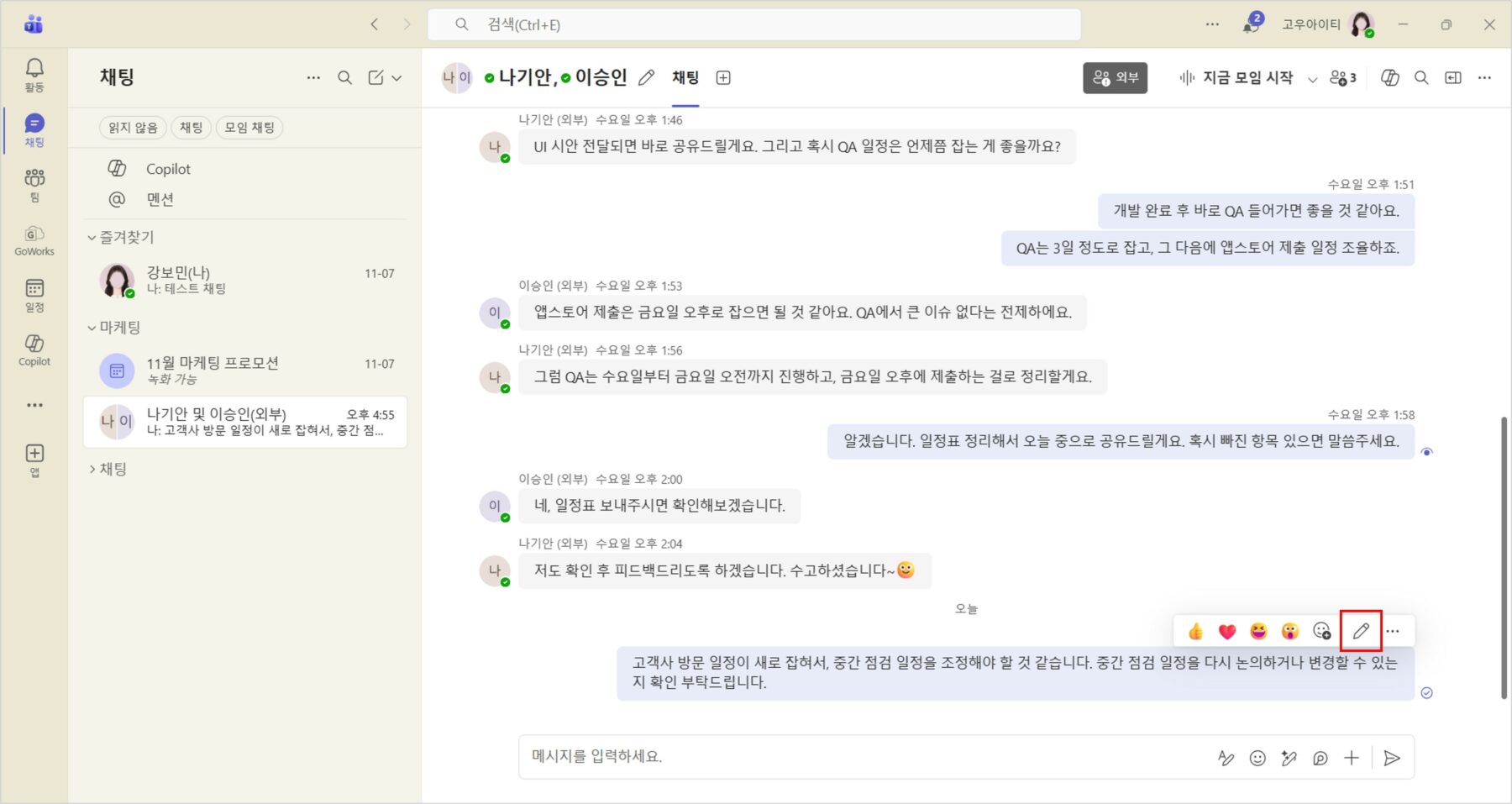Open the Activity bell in sidebar
This screenshot has height=804, width=1512.
click(34, 74)
